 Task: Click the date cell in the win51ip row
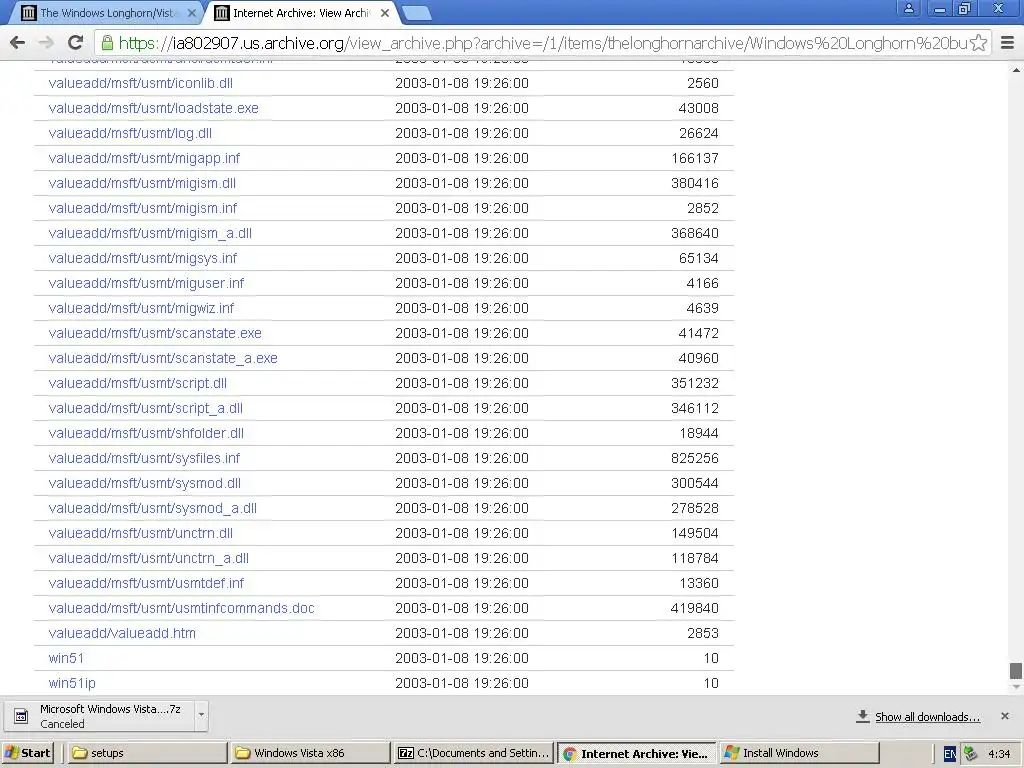pyautogui.click(x=462, y=683)
